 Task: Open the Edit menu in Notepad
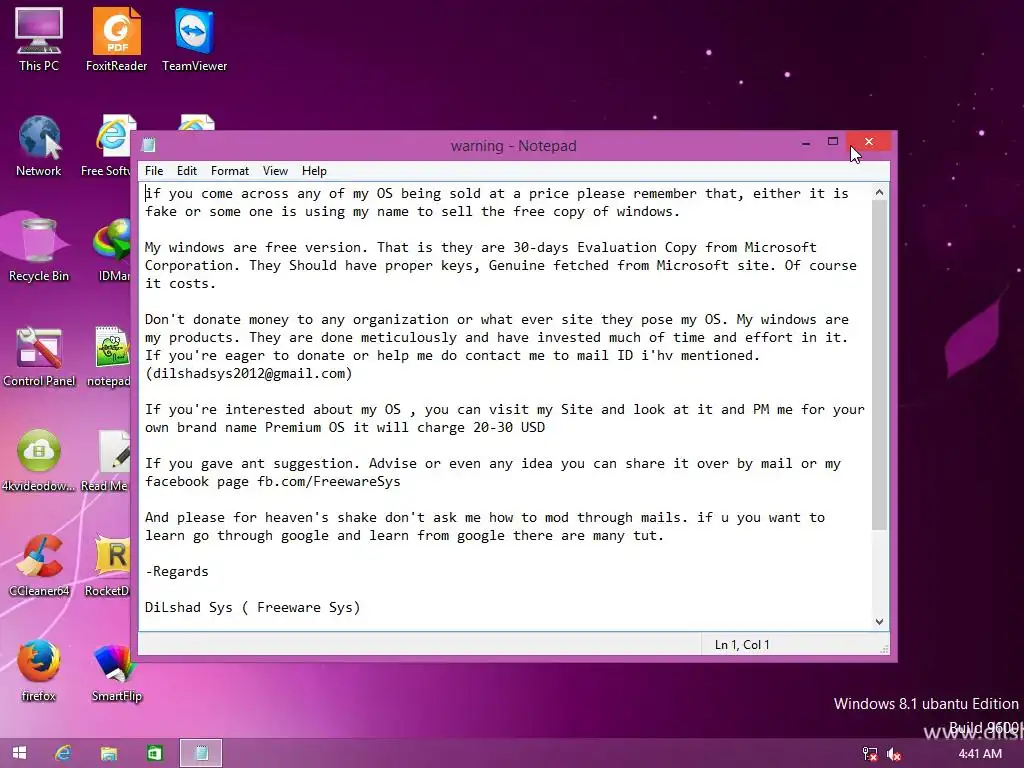tap(187, 171)
